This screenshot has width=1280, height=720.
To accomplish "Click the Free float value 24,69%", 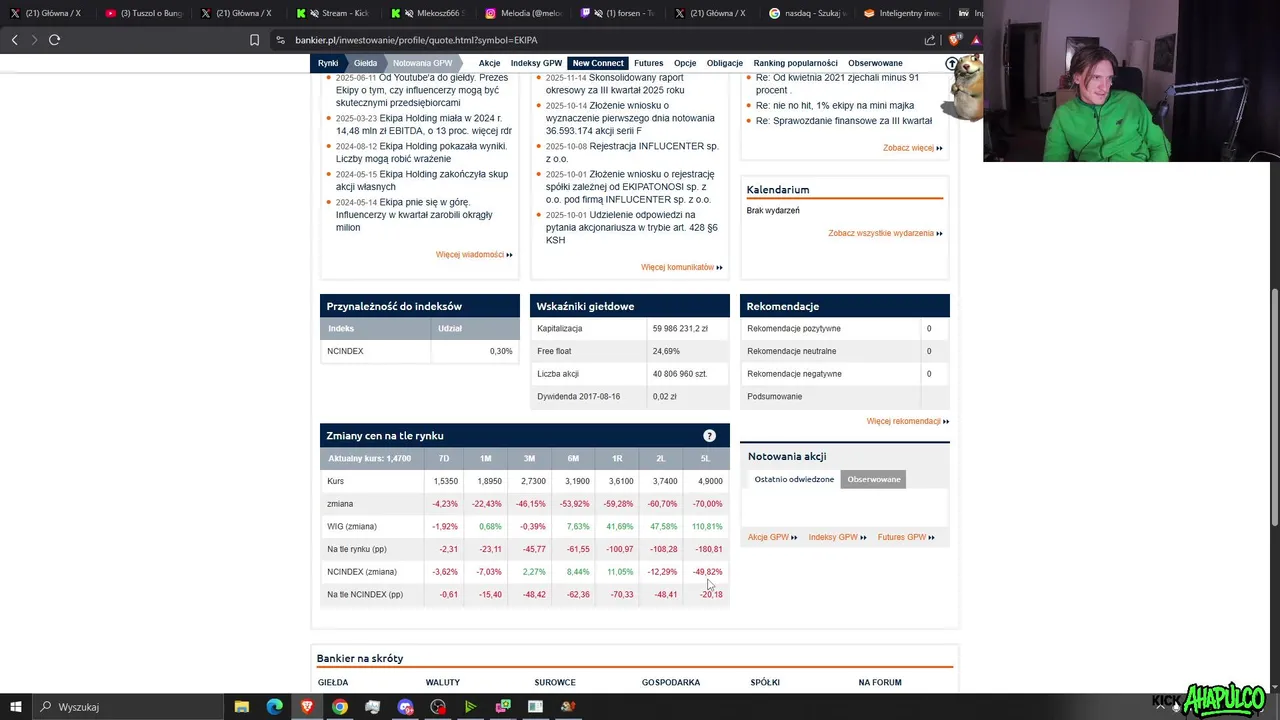I will [x=666, y=351].
